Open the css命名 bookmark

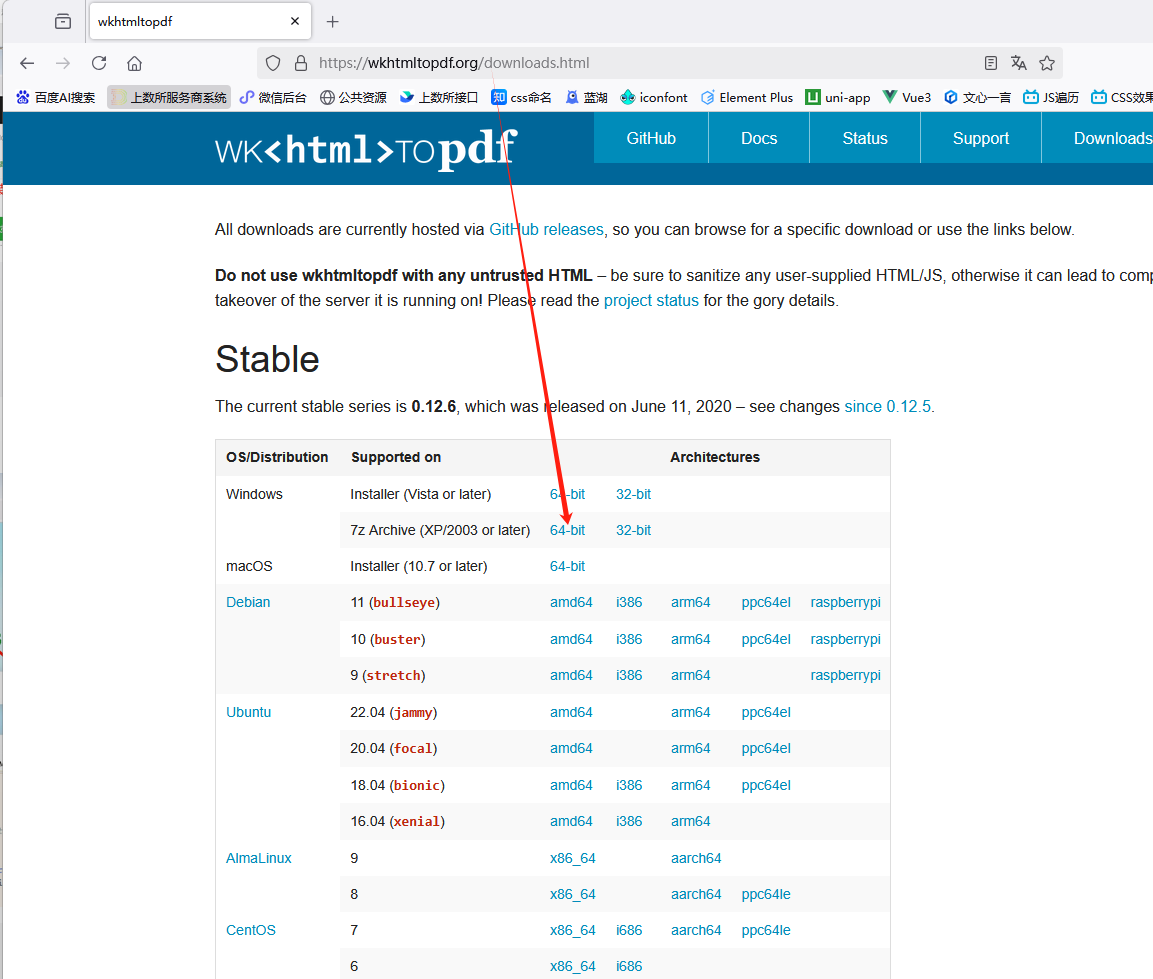521,97
